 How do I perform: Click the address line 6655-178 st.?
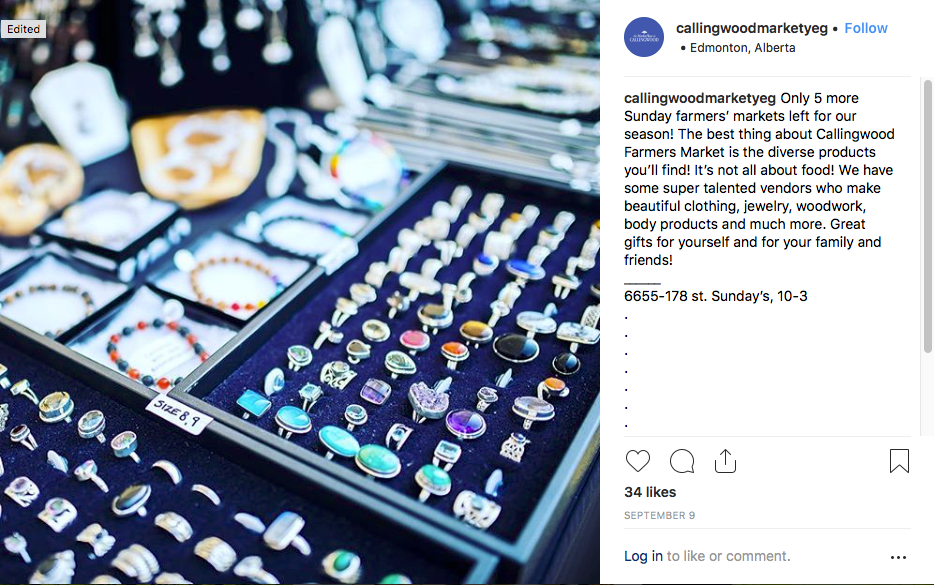[x=715, y=296]
